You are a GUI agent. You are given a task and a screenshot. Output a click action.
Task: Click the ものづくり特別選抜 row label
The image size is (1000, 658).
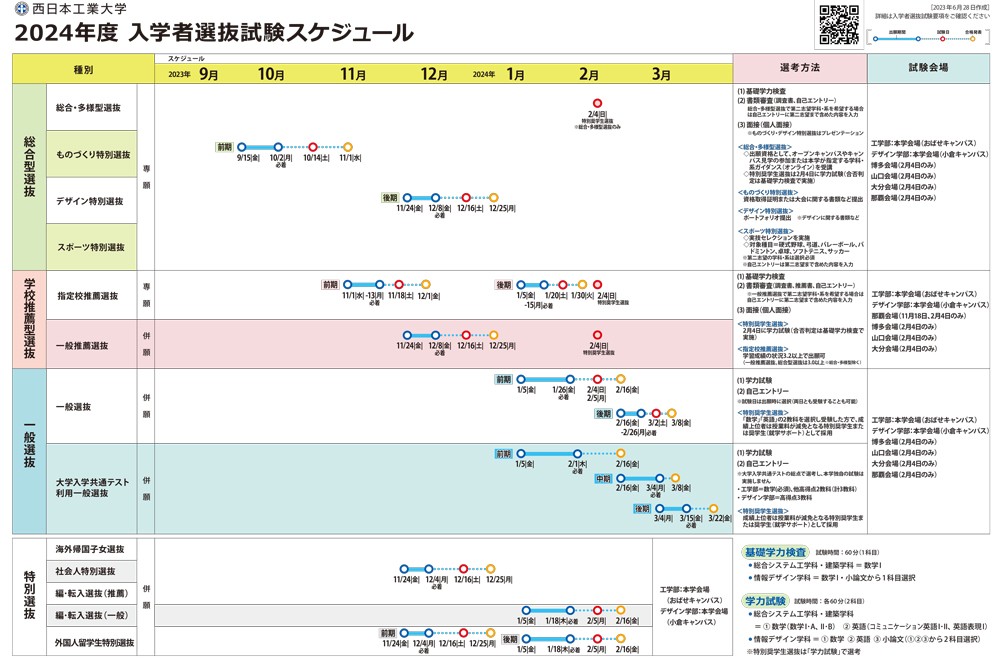pyautogui.click(x=93, y=154)
